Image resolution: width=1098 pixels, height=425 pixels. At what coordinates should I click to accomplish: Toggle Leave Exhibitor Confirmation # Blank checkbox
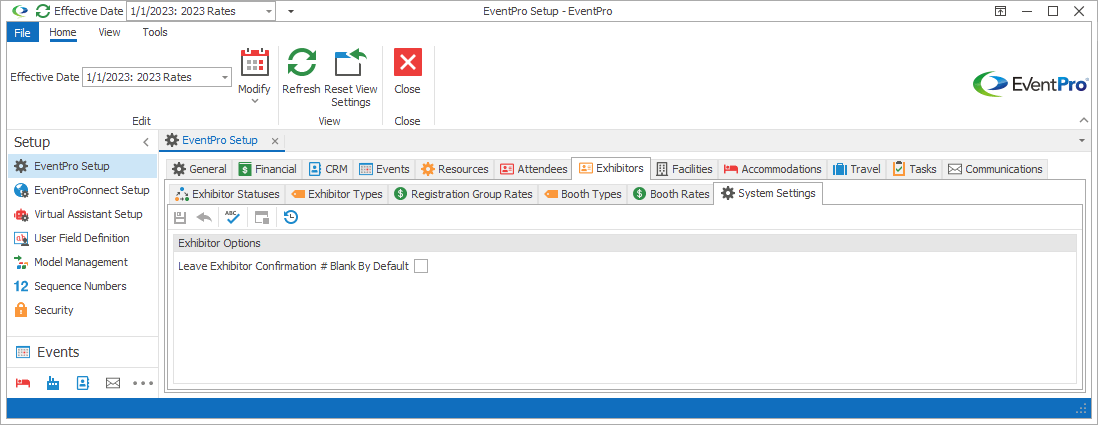[x=421, y=266]
